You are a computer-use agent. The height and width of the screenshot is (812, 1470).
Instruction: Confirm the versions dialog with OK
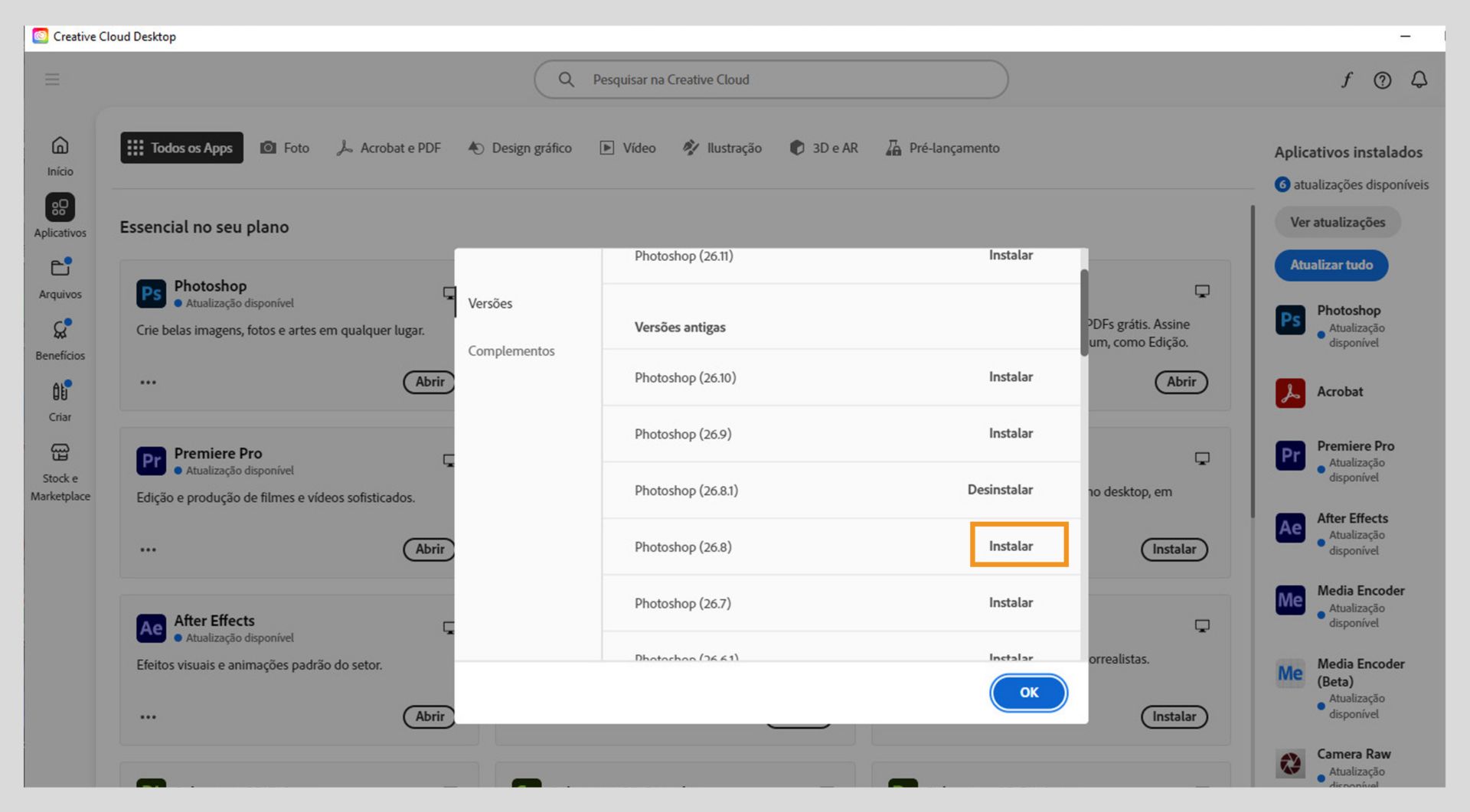tap(1029, 693)
